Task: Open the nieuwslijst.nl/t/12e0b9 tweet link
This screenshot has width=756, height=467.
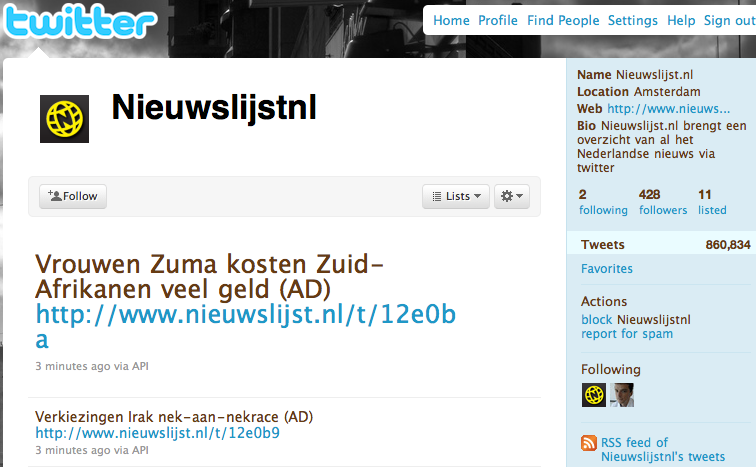Action: [x=157, y=432]
